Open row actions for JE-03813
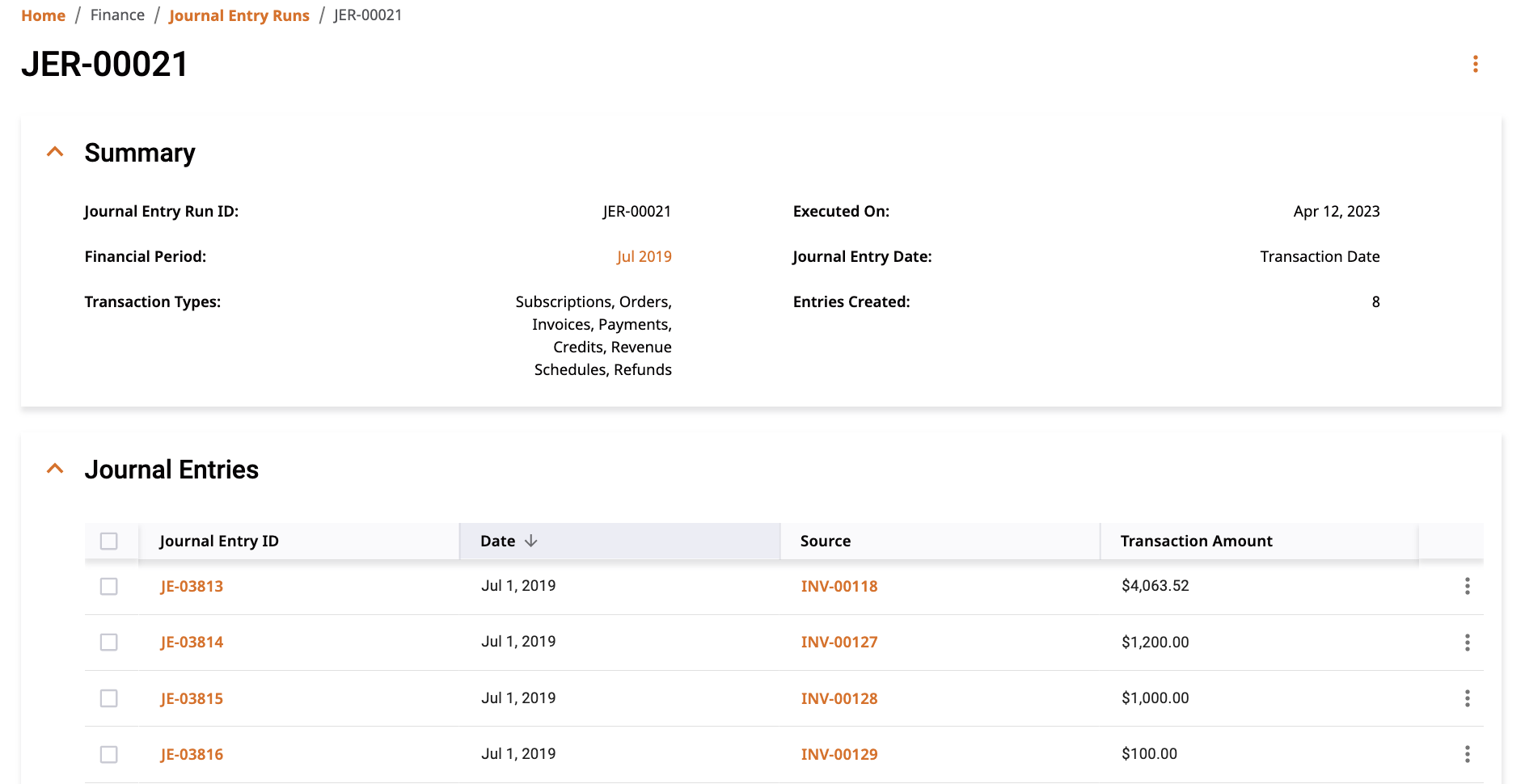1525x784 pixels. click(x=1467, y=586)
